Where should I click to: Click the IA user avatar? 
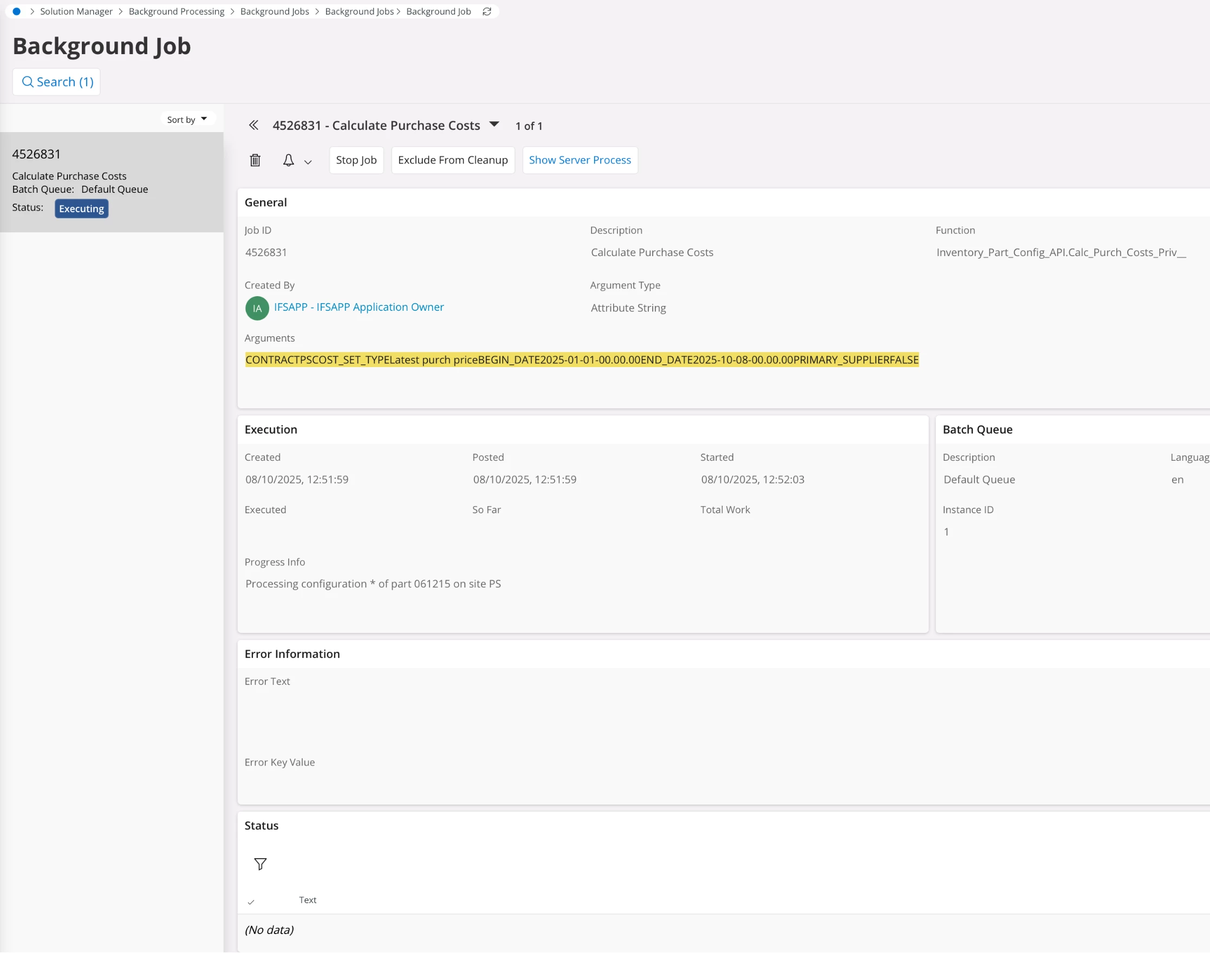(x=257, y=308)
